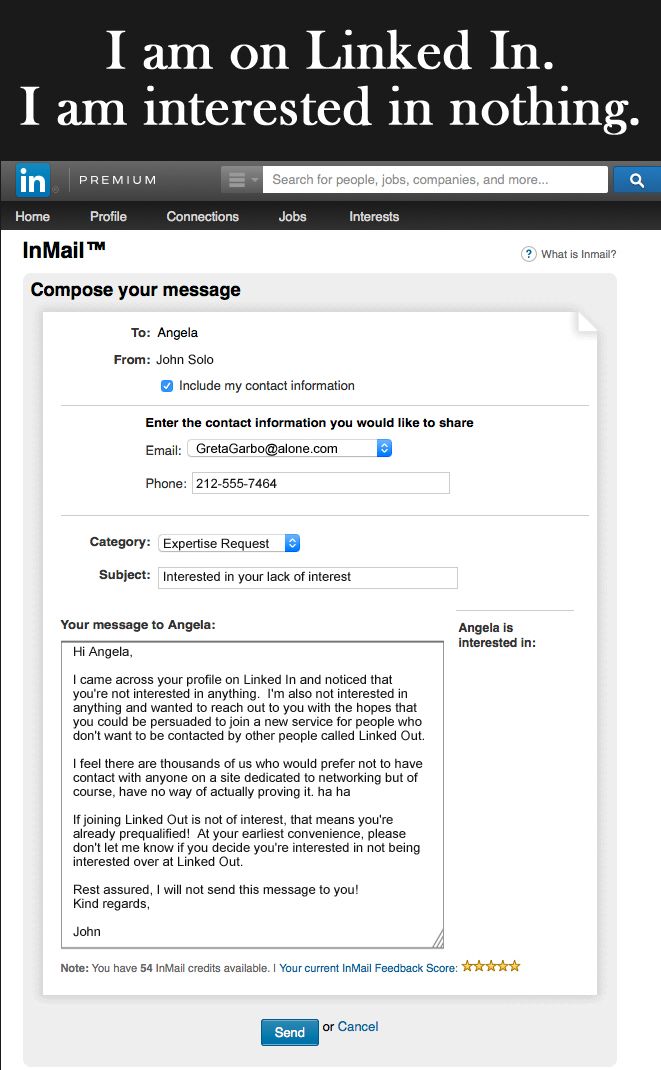Click the Compose your message heading
This screenshot has width=661, height=1070.
[x=136, y=290]
